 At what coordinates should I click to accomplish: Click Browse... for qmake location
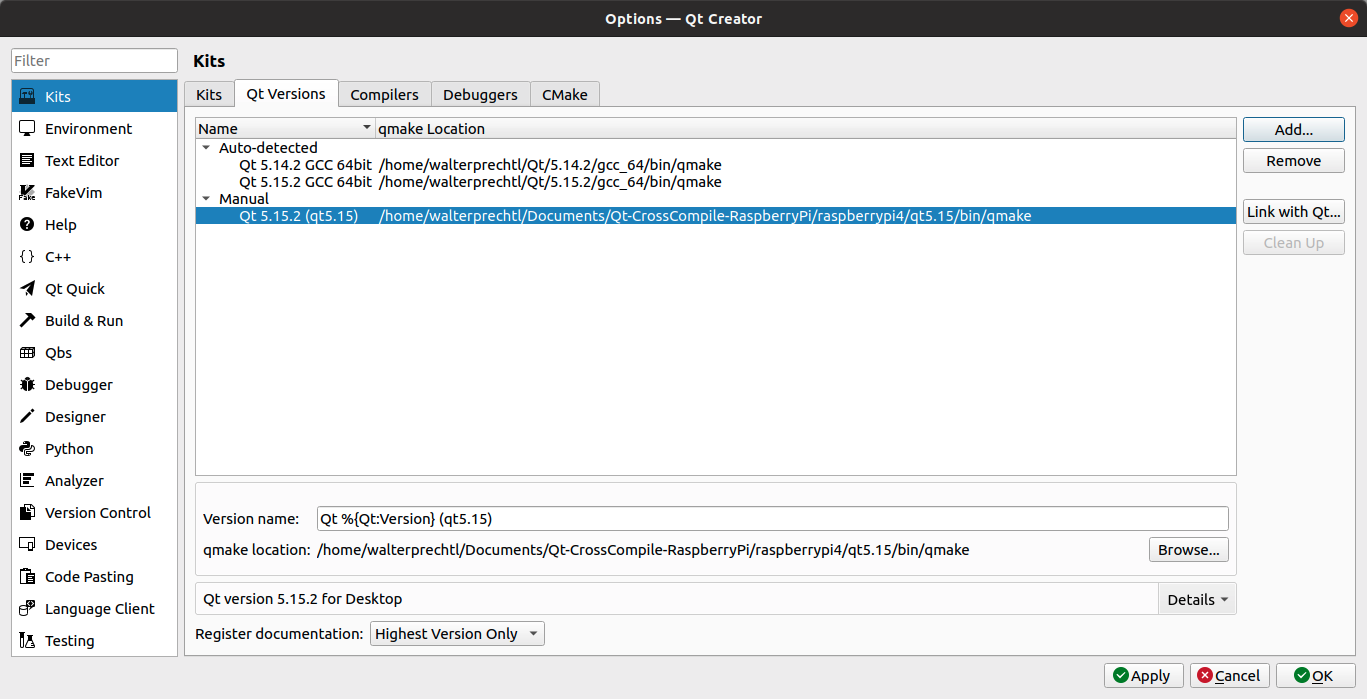pos(1189,550)
